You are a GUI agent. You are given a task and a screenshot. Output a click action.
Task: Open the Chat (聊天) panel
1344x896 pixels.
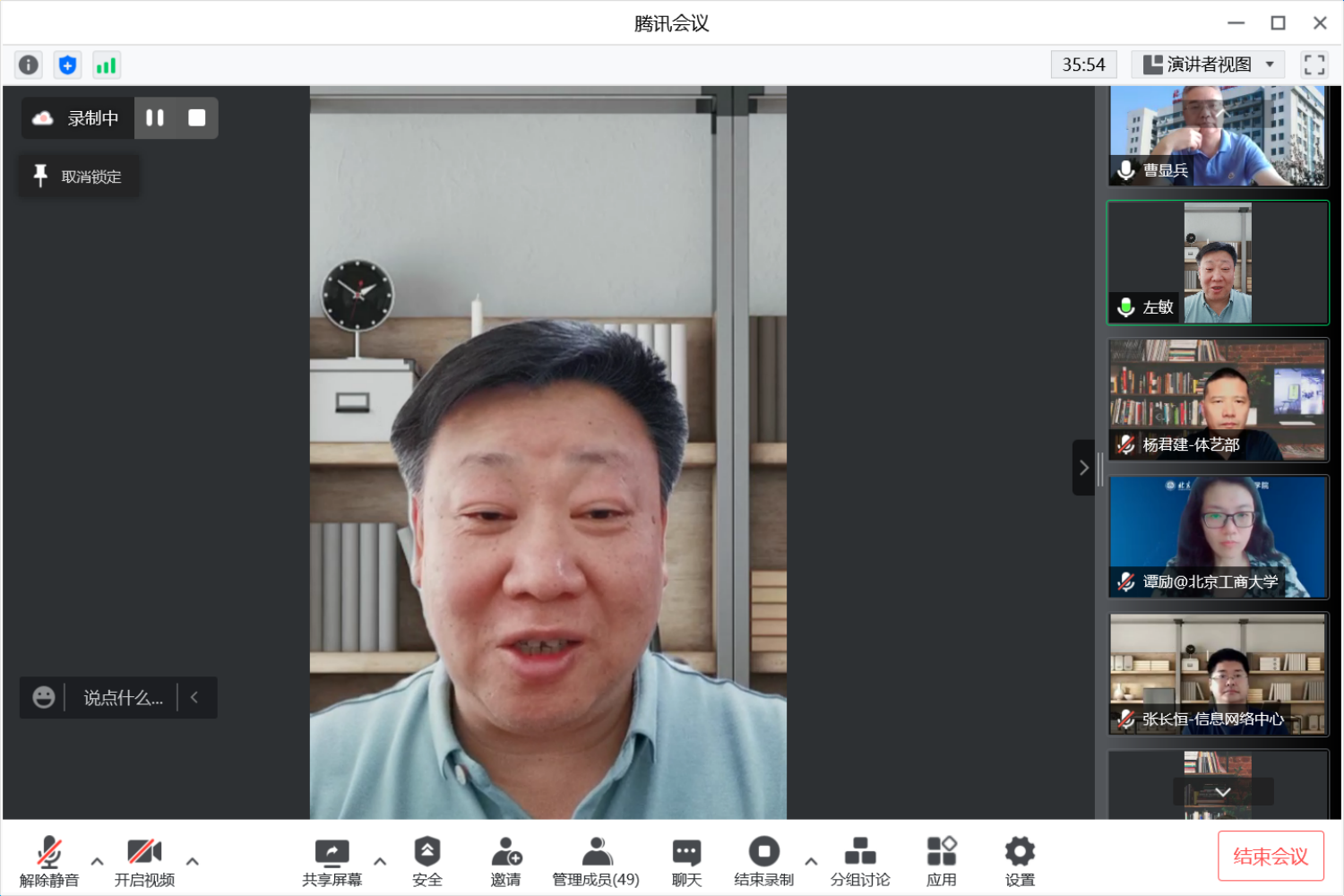tap(686, 861)
